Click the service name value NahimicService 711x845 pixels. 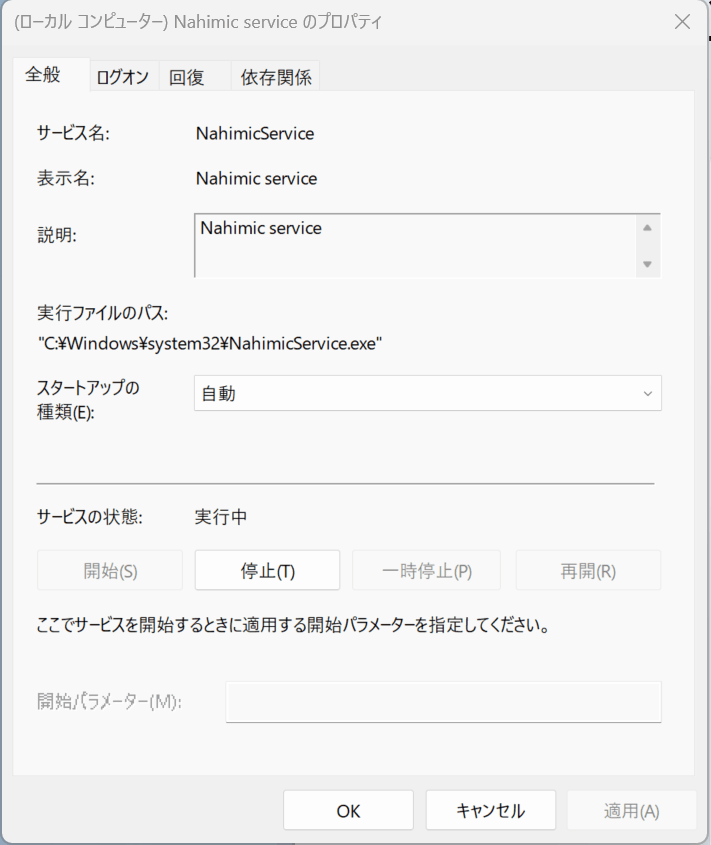pos(255,133)
